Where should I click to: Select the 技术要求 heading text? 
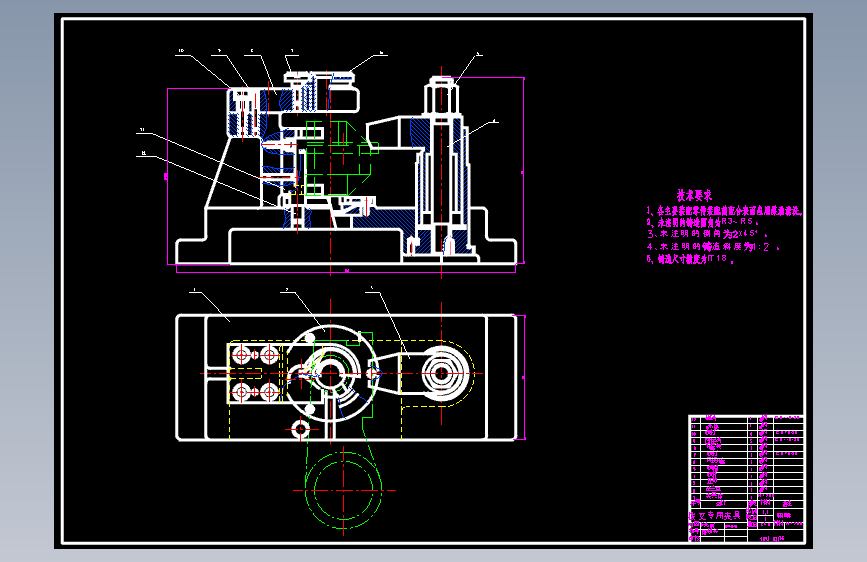tap(694, 195)
